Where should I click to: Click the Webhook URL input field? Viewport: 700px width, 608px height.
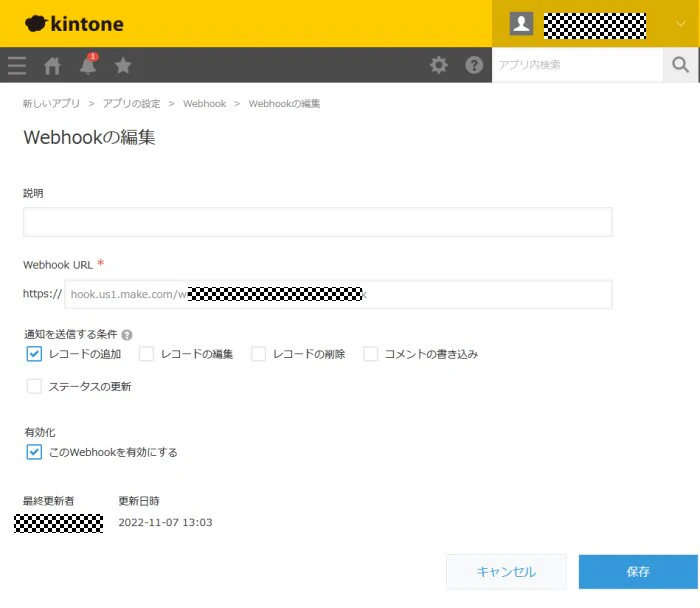tap(338, 294)
